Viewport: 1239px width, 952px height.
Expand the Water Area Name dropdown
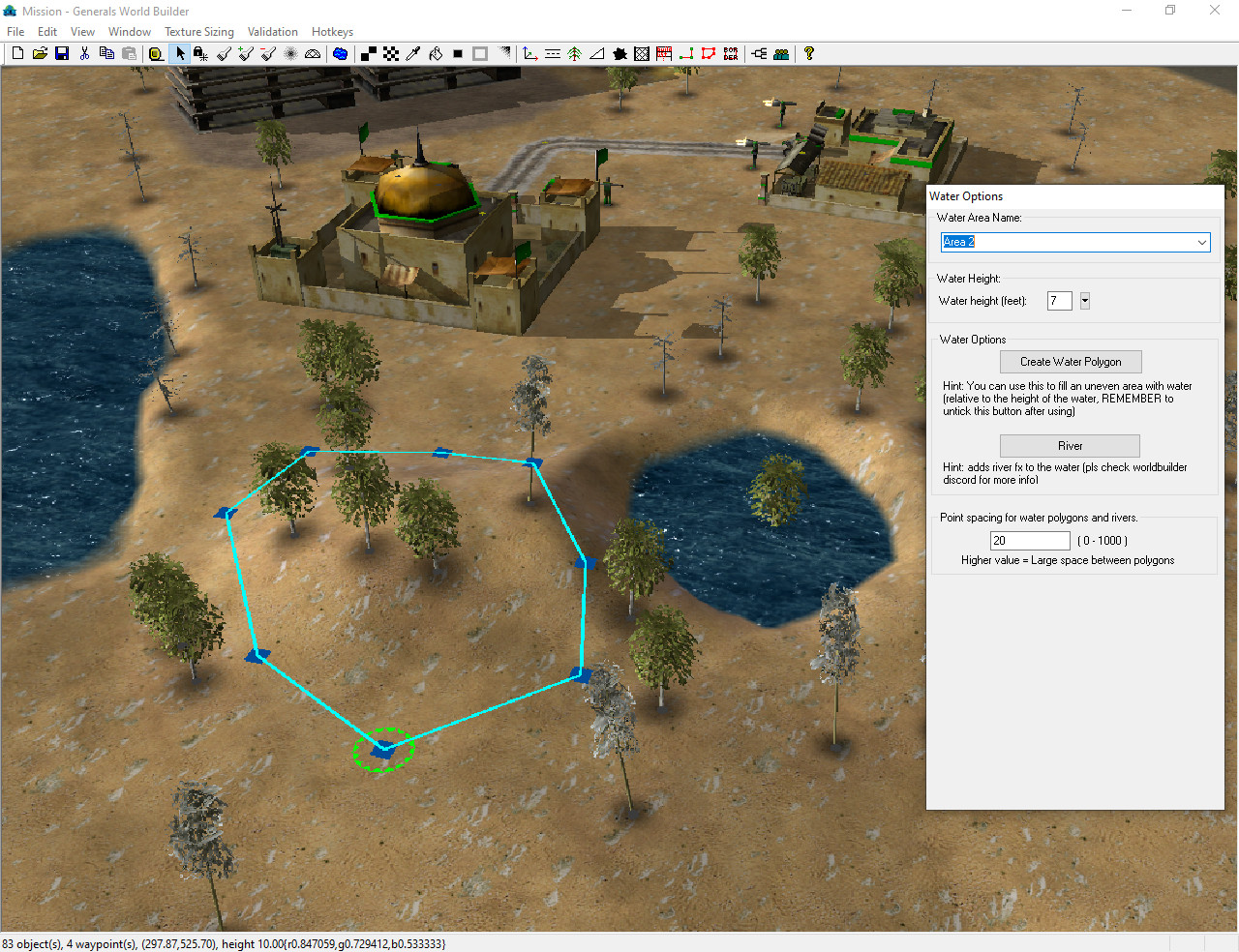point(1201,242)
